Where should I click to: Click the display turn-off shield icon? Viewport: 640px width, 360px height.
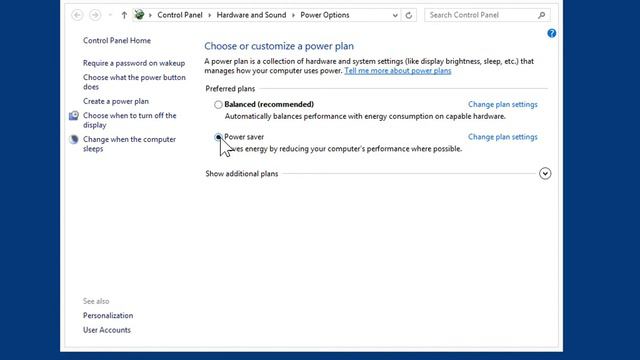[74, 116]
